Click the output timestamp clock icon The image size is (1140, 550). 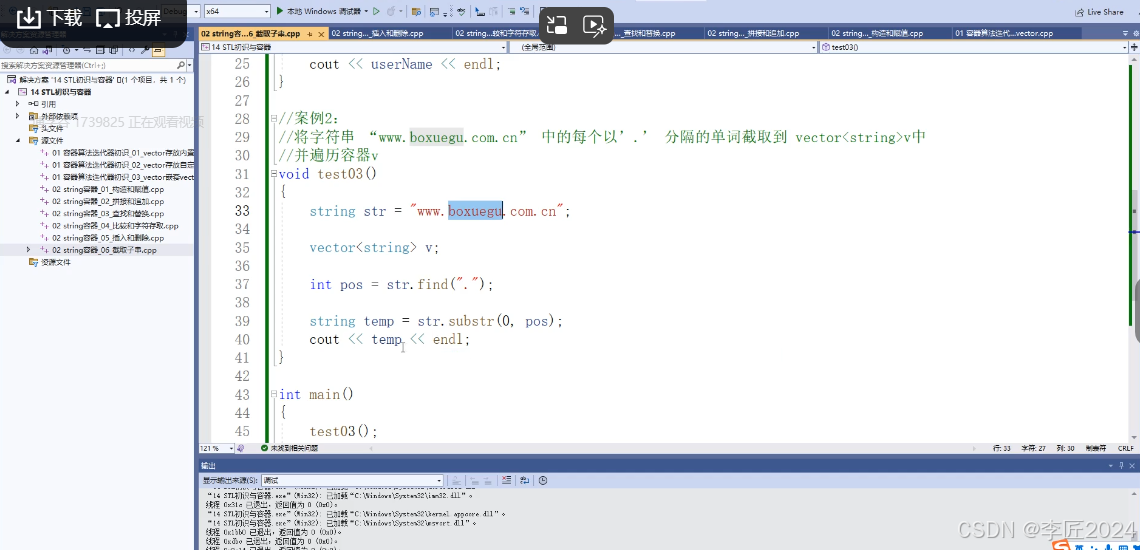click(543, 481)
